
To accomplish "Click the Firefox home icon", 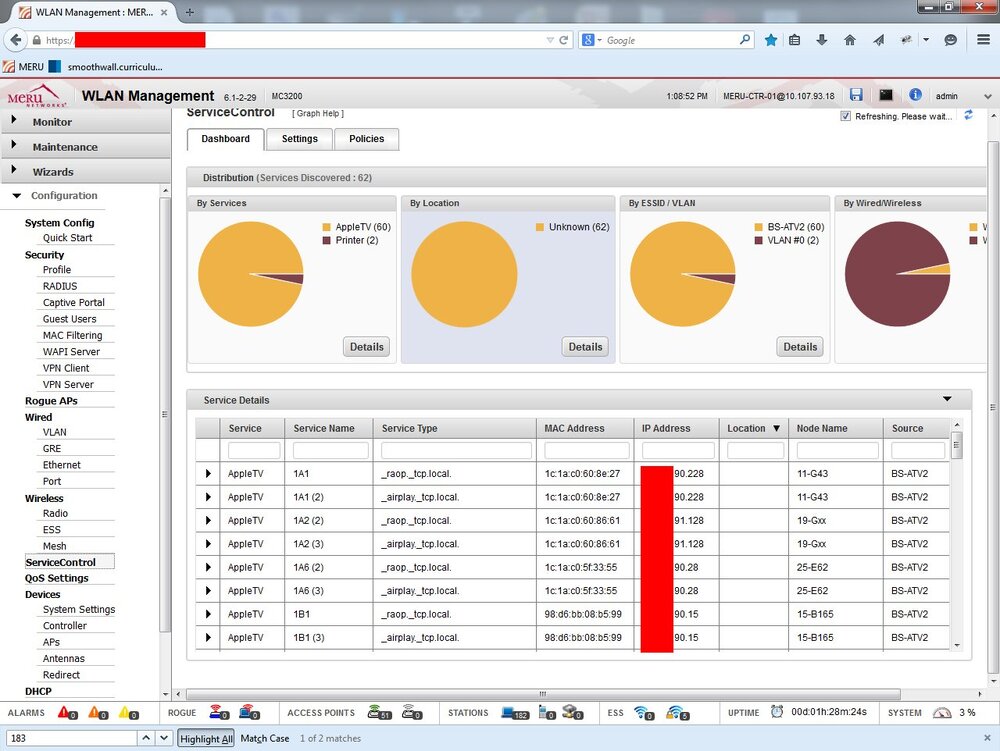I will (x=849, y=40).
